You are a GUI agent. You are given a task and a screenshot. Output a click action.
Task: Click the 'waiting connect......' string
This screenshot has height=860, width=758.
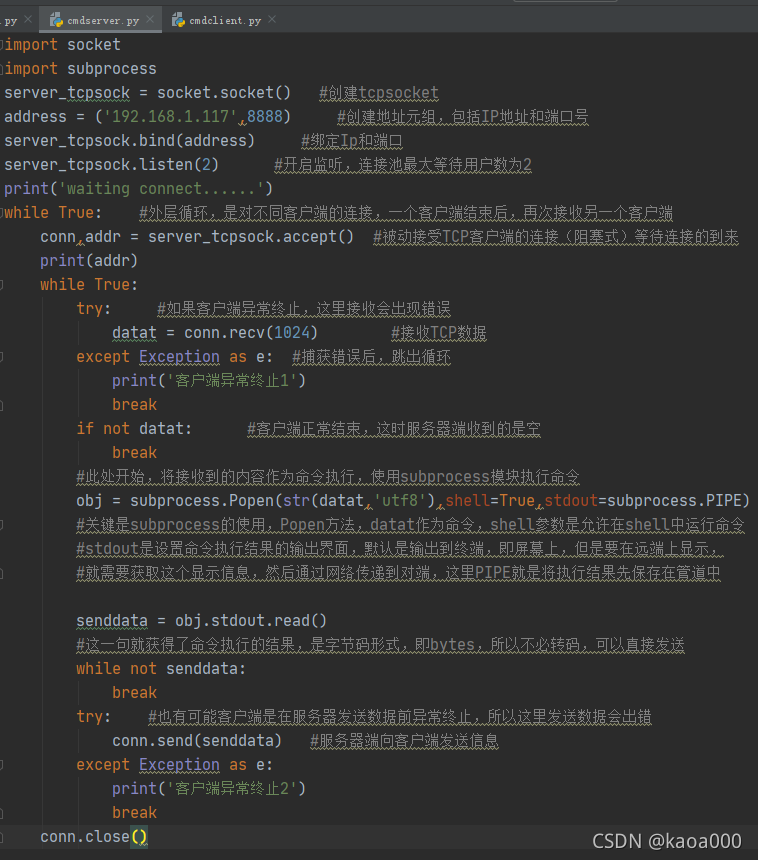161,189
